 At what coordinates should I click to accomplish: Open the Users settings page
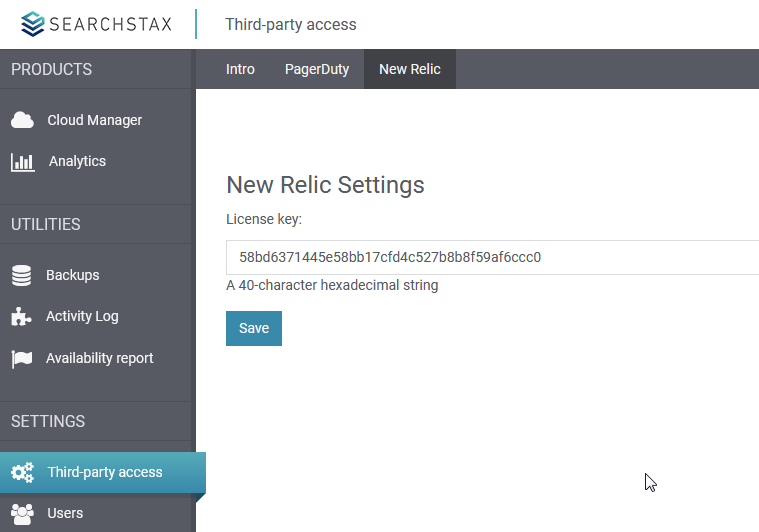65,513
